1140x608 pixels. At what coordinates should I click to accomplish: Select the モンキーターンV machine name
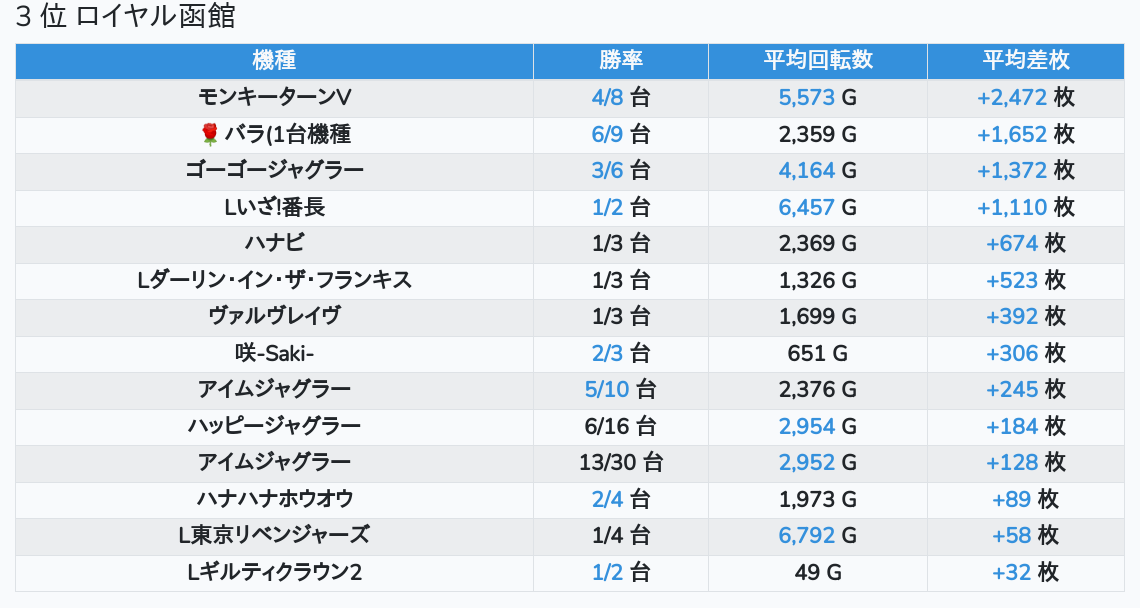(x=274, y=97)
